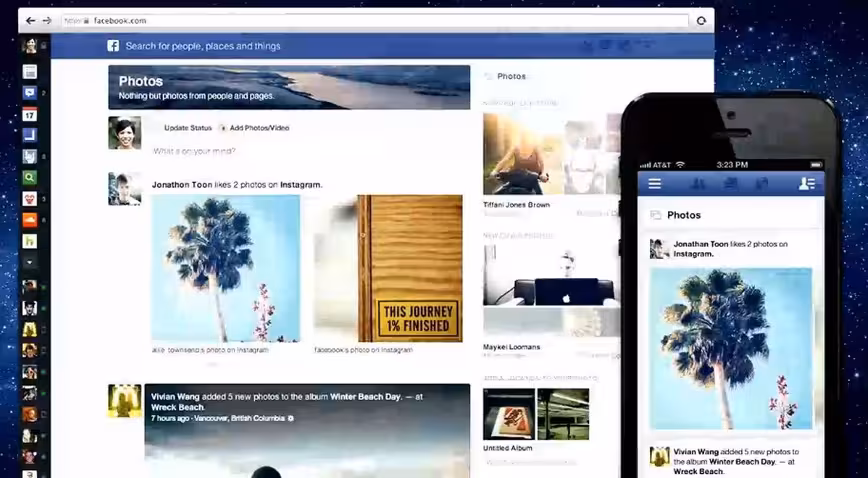
Task: Open notifications globe icon on phone header
Action: pyautogui.click(x=763, y=183)
